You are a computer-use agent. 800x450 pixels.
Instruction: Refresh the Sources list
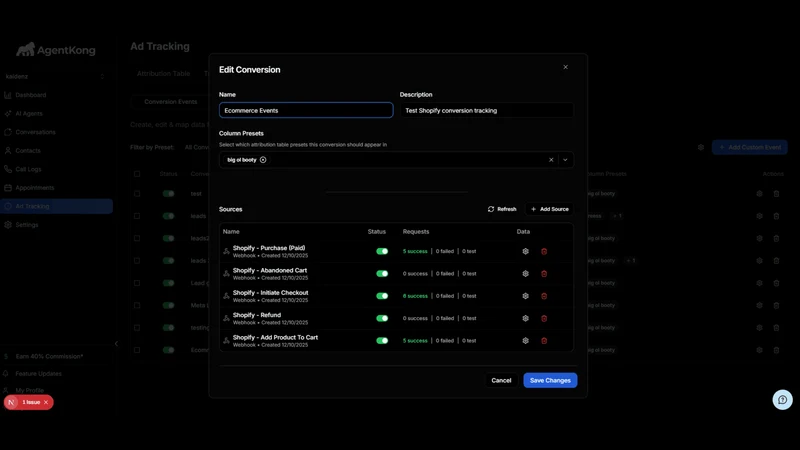coord(502,209)
